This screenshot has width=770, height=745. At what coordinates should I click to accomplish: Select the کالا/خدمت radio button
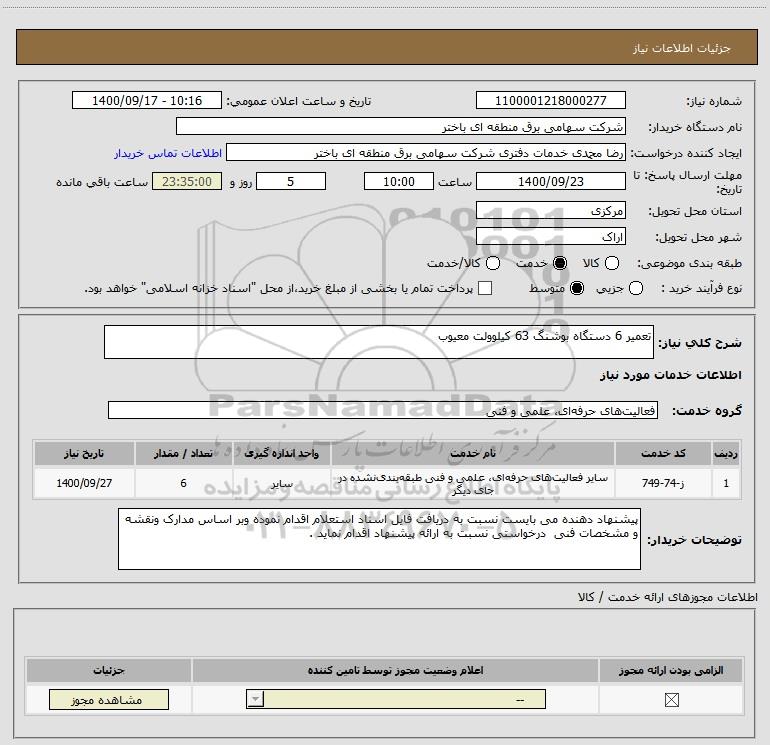pos(493,263)
